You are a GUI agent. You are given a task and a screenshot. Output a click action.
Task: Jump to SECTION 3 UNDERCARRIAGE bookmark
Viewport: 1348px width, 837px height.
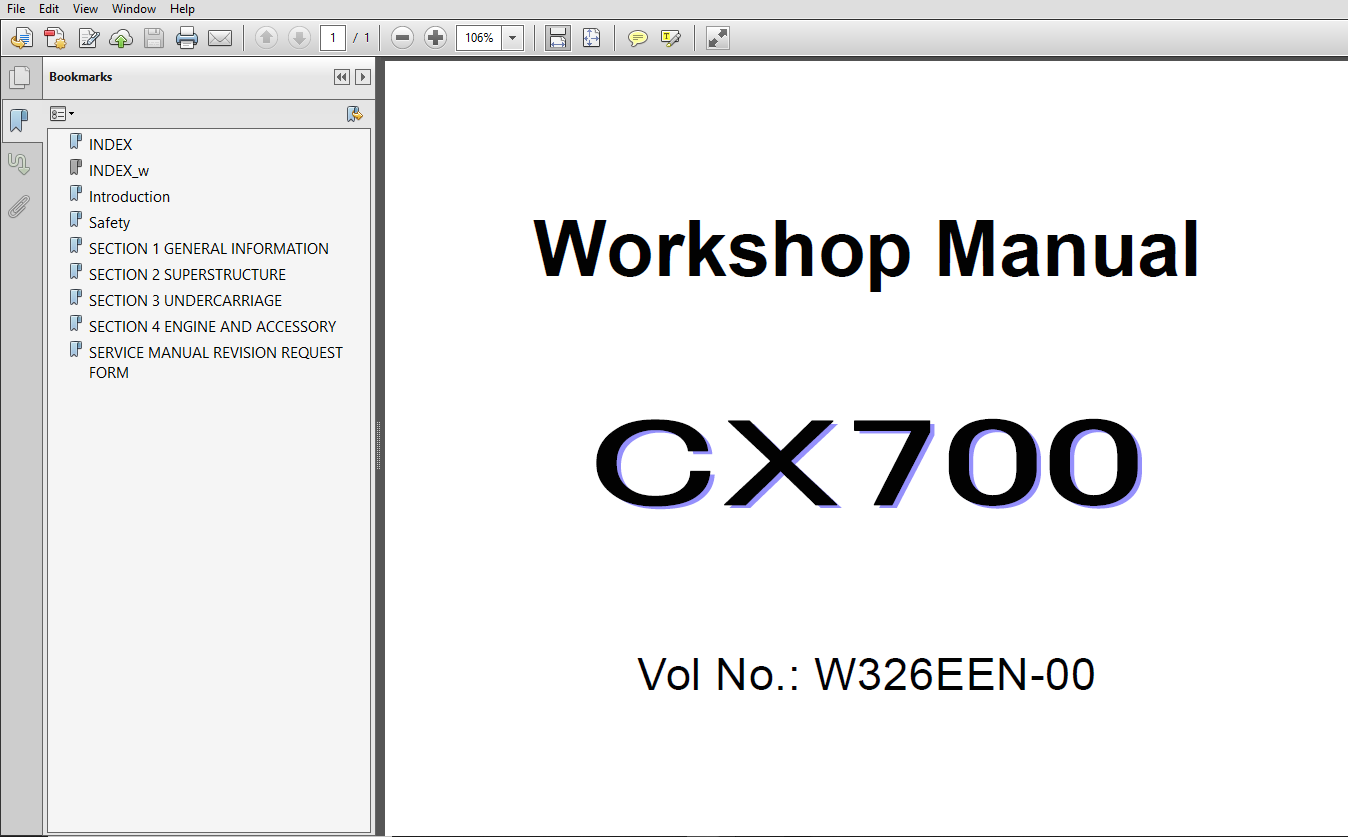click(185, 301)
